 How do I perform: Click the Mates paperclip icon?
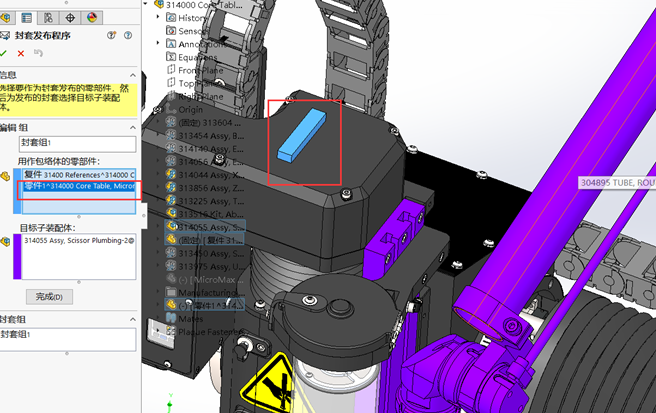coord(171,318)
